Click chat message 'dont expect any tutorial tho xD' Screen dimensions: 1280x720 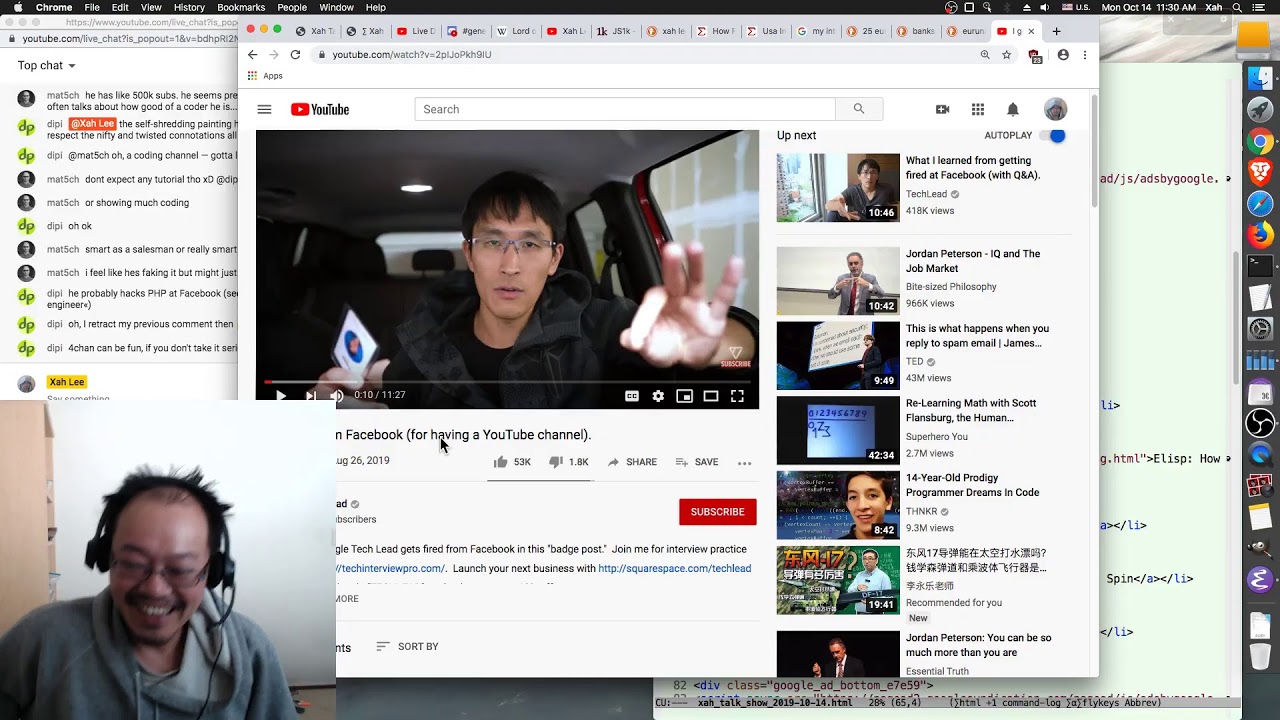[x=162, y=179]
